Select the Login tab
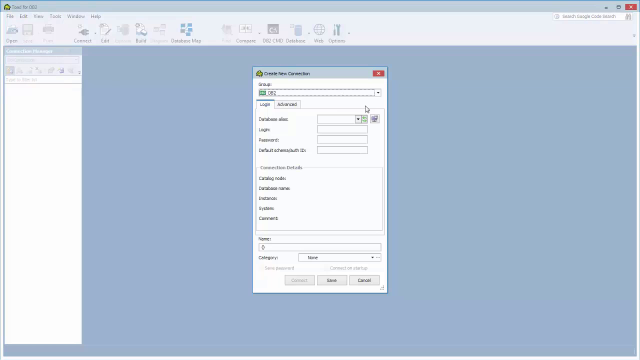This screenshot has height=360, width=640. [265, 104]
